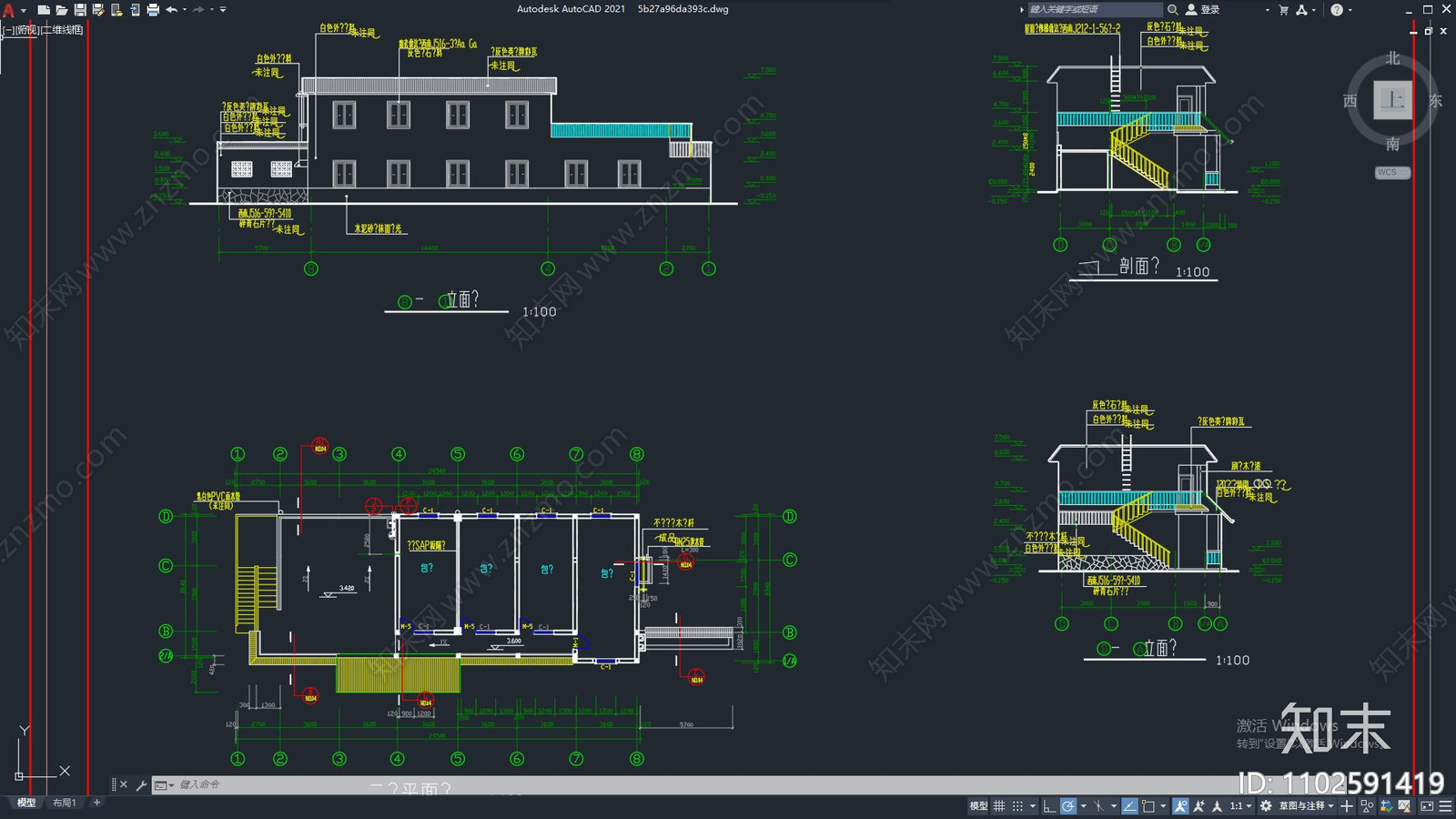Click the 西 west label on the ViewCube compass

(x=1350, y=100)
